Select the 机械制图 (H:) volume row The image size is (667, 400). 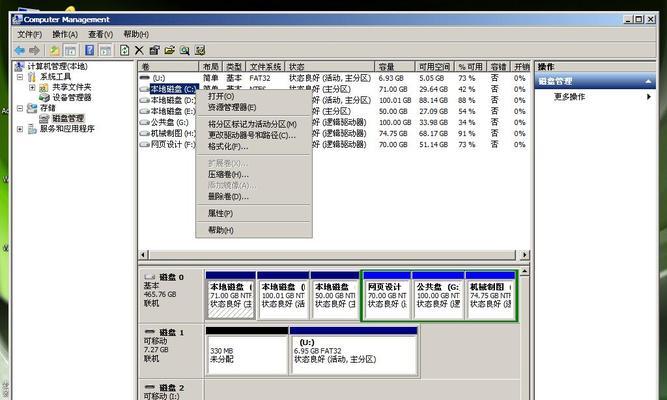pos(334,134)
